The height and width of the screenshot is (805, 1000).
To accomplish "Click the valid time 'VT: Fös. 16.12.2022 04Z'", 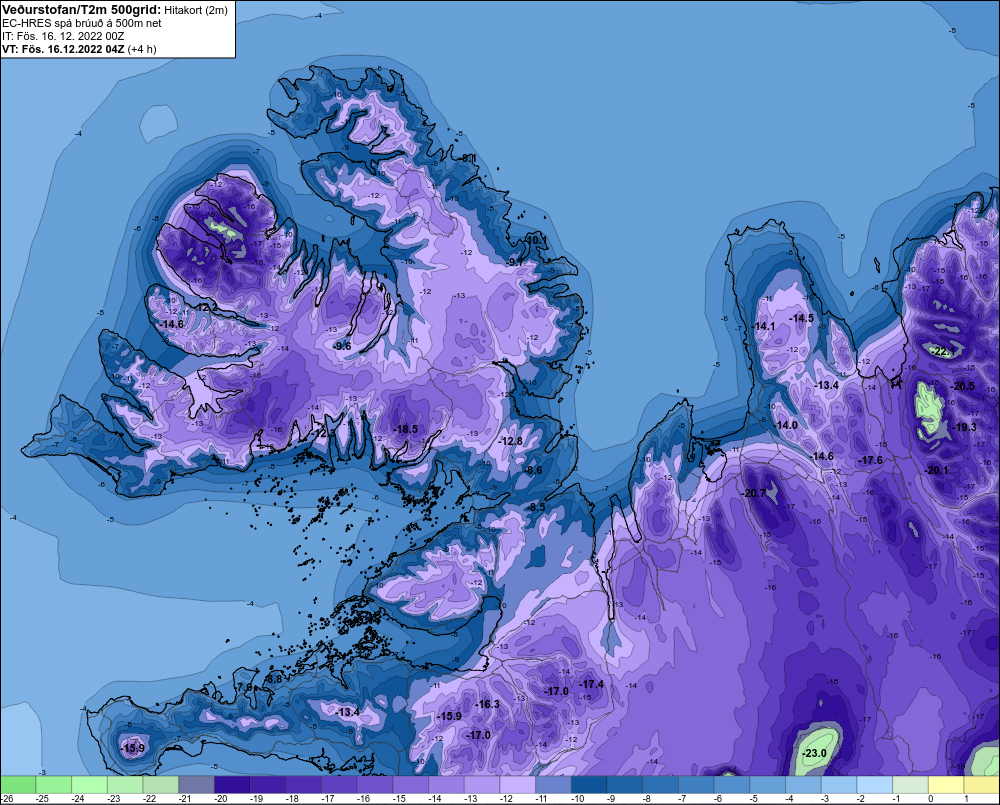I will 63,49.
